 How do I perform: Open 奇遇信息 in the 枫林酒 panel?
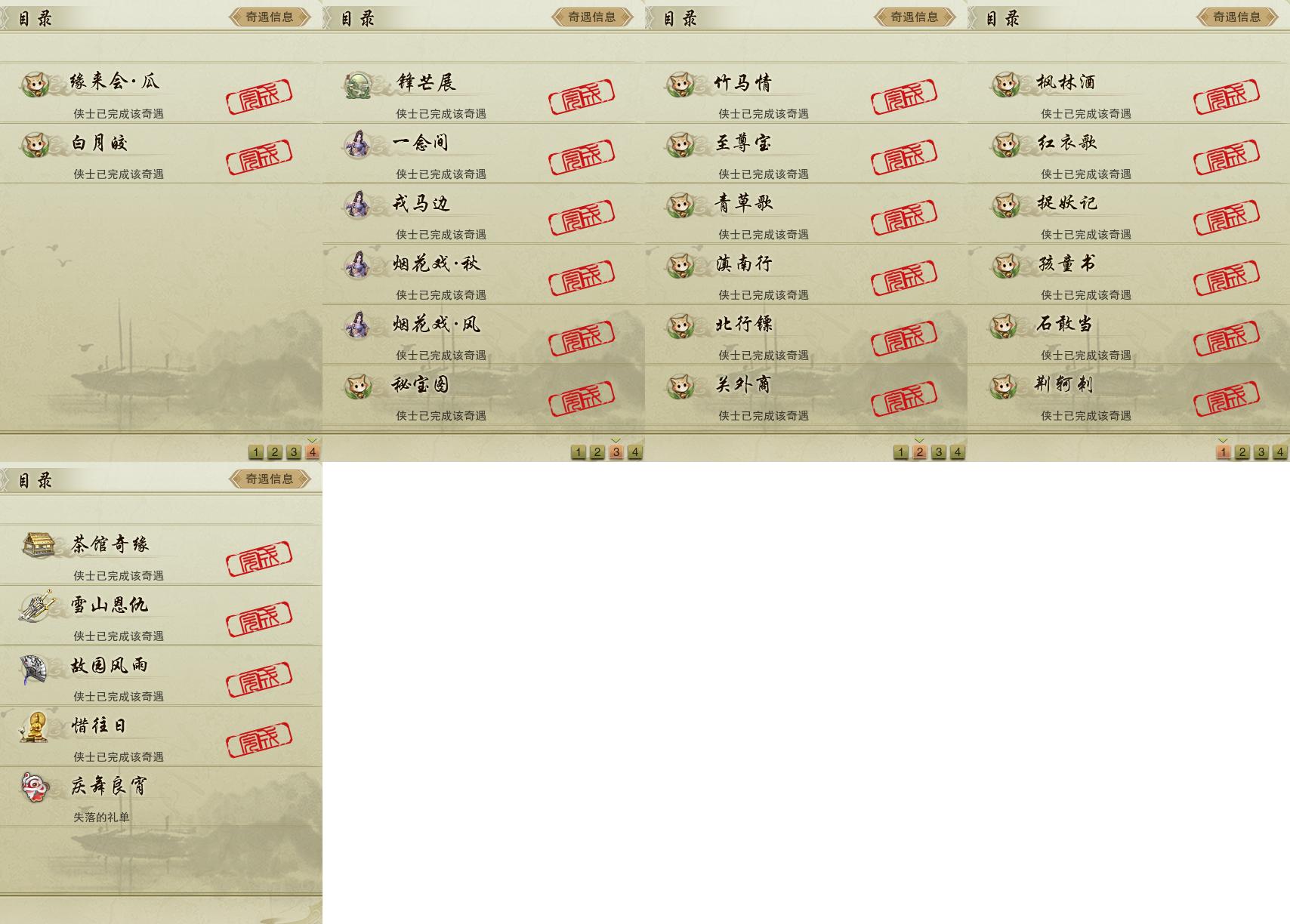[1237, 17]
